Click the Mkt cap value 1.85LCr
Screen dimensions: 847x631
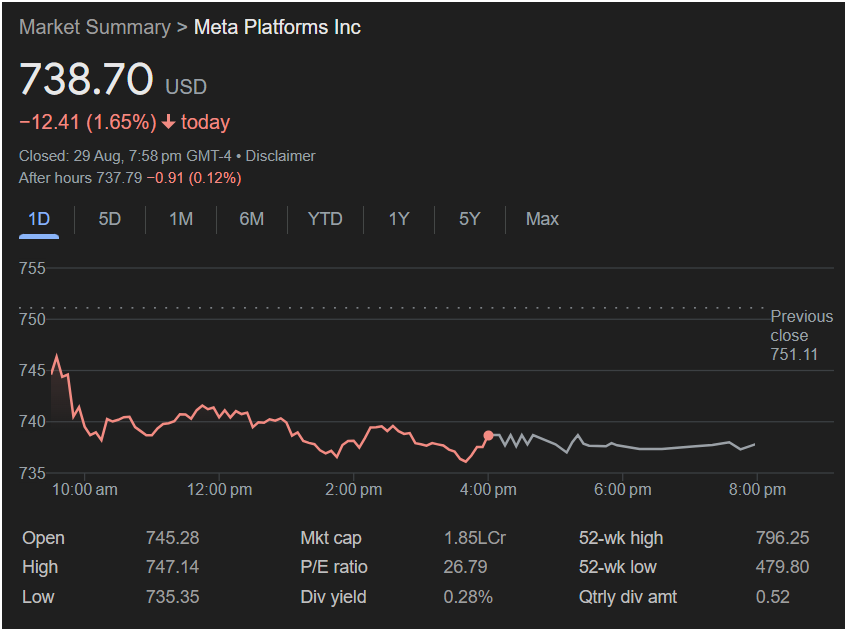tap(474, 538)
